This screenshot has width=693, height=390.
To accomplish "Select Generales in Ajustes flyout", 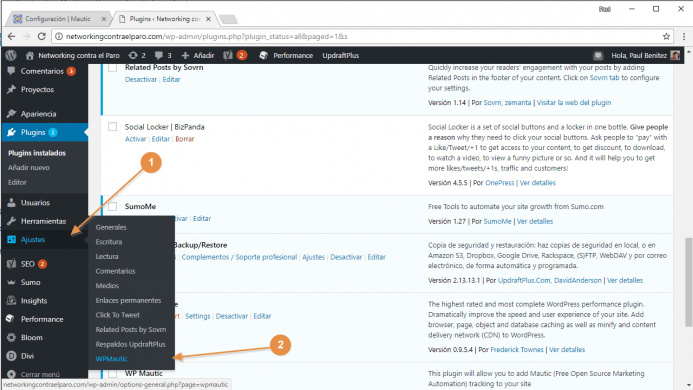I will pyautogui.click(x=111, y=227).
